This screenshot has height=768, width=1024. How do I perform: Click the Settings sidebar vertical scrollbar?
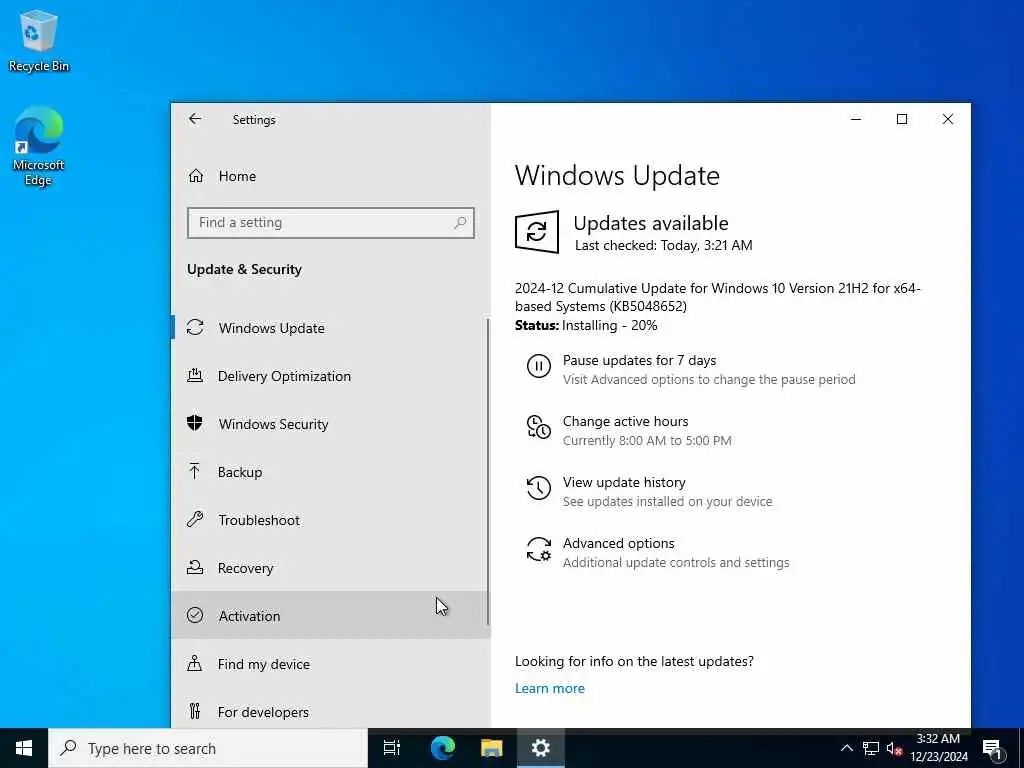(x=488, y=472)
